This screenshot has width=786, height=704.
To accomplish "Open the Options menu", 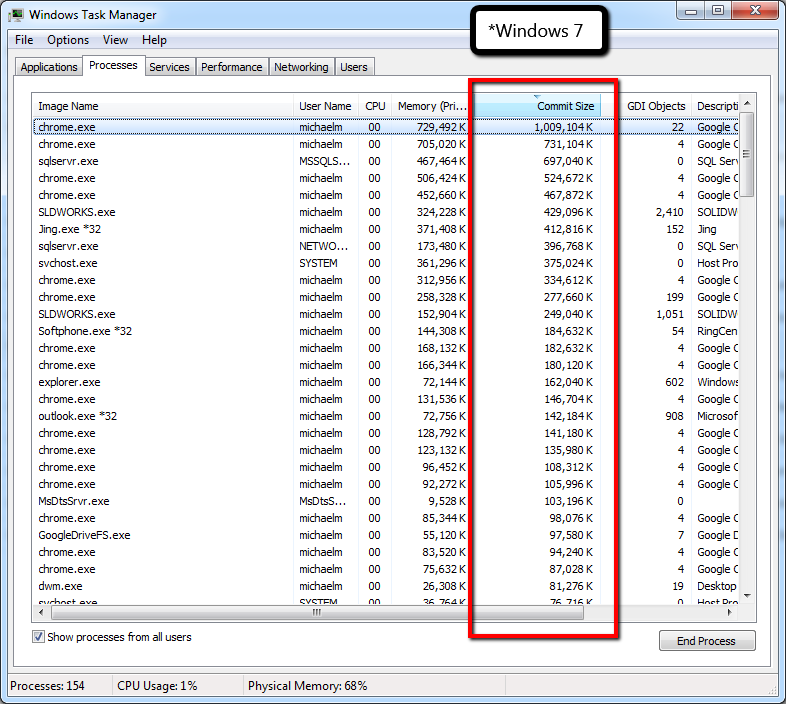I will (x=68, y=40).
